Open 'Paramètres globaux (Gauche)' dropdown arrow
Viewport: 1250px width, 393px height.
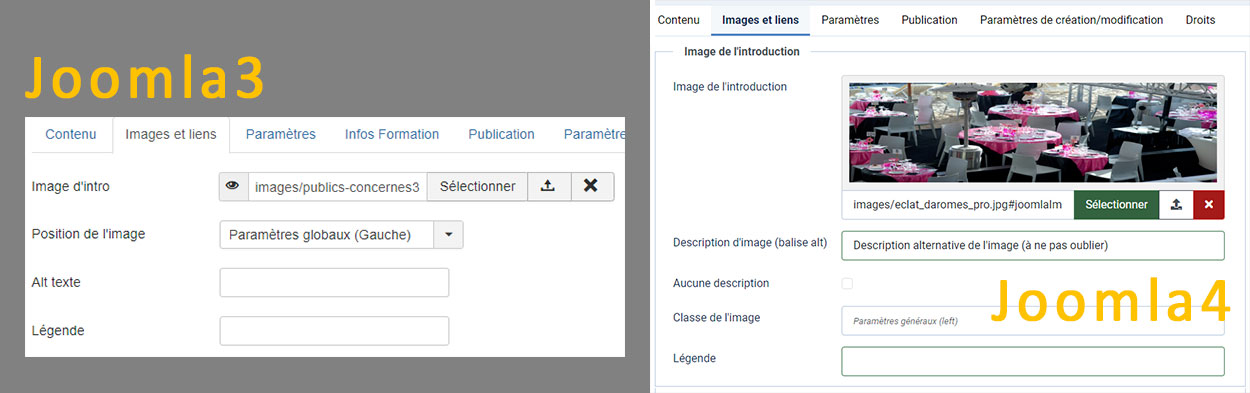[448, 235]
